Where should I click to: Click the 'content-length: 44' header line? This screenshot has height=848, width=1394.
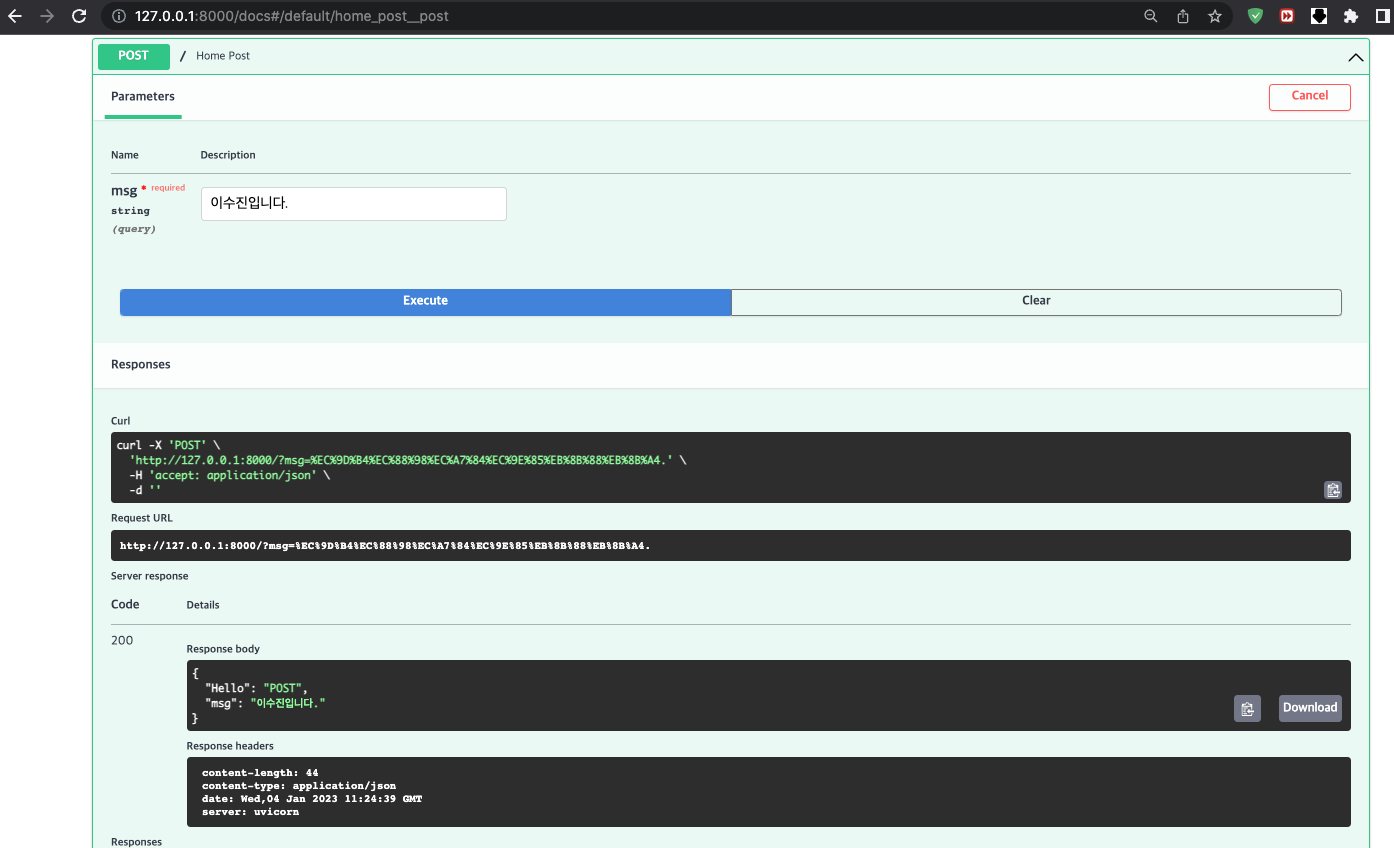coord(260,773)
